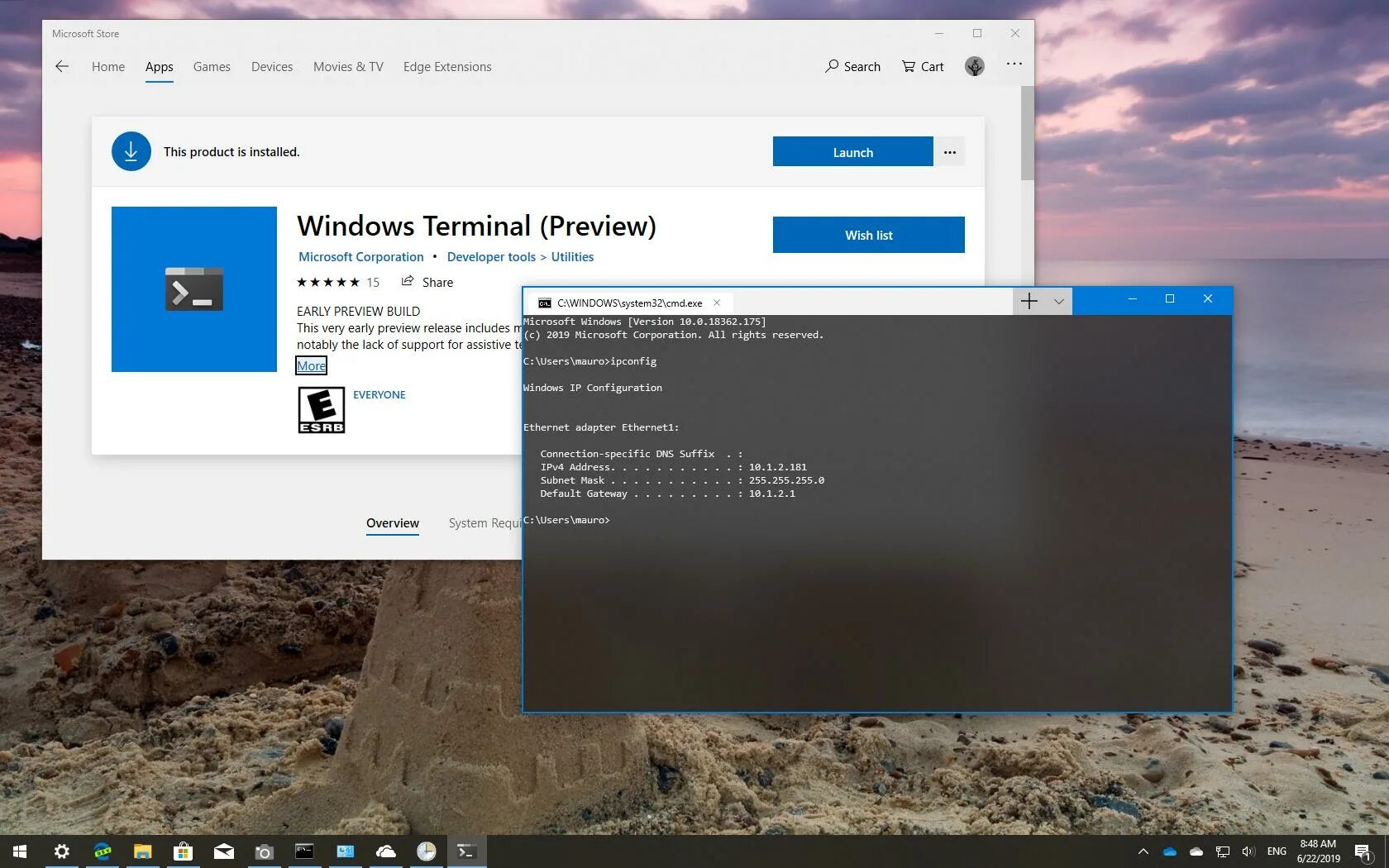Open Microsoft Store from the taskbar

184,851
